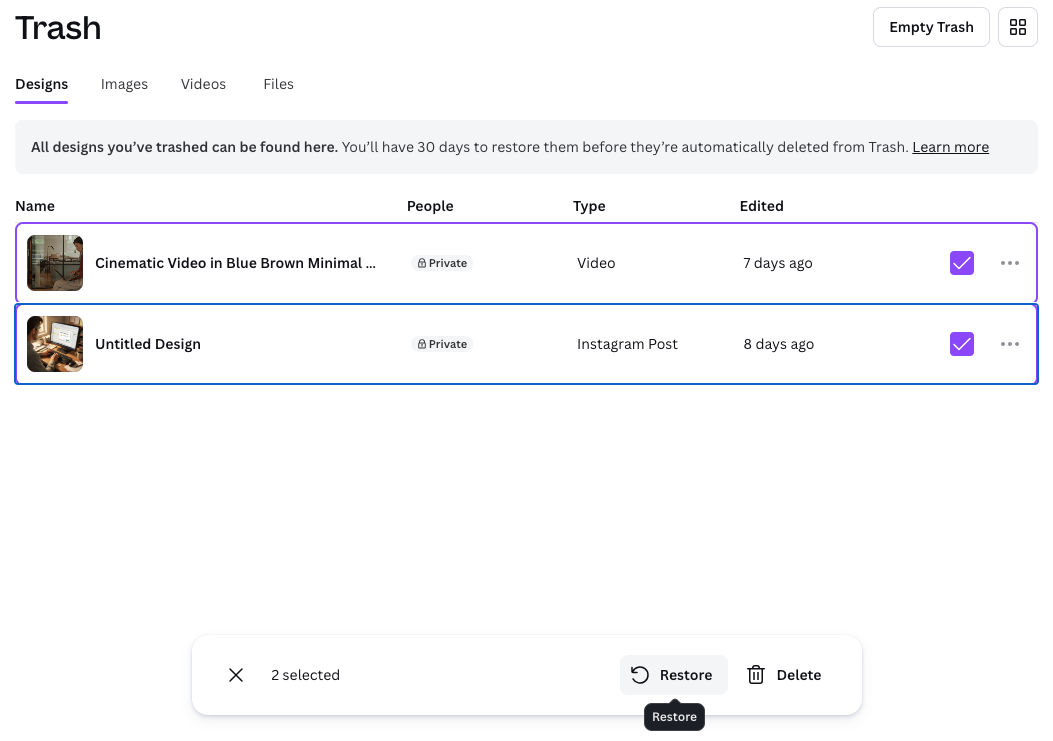Click the Empty Trash button

pos(931,27)
